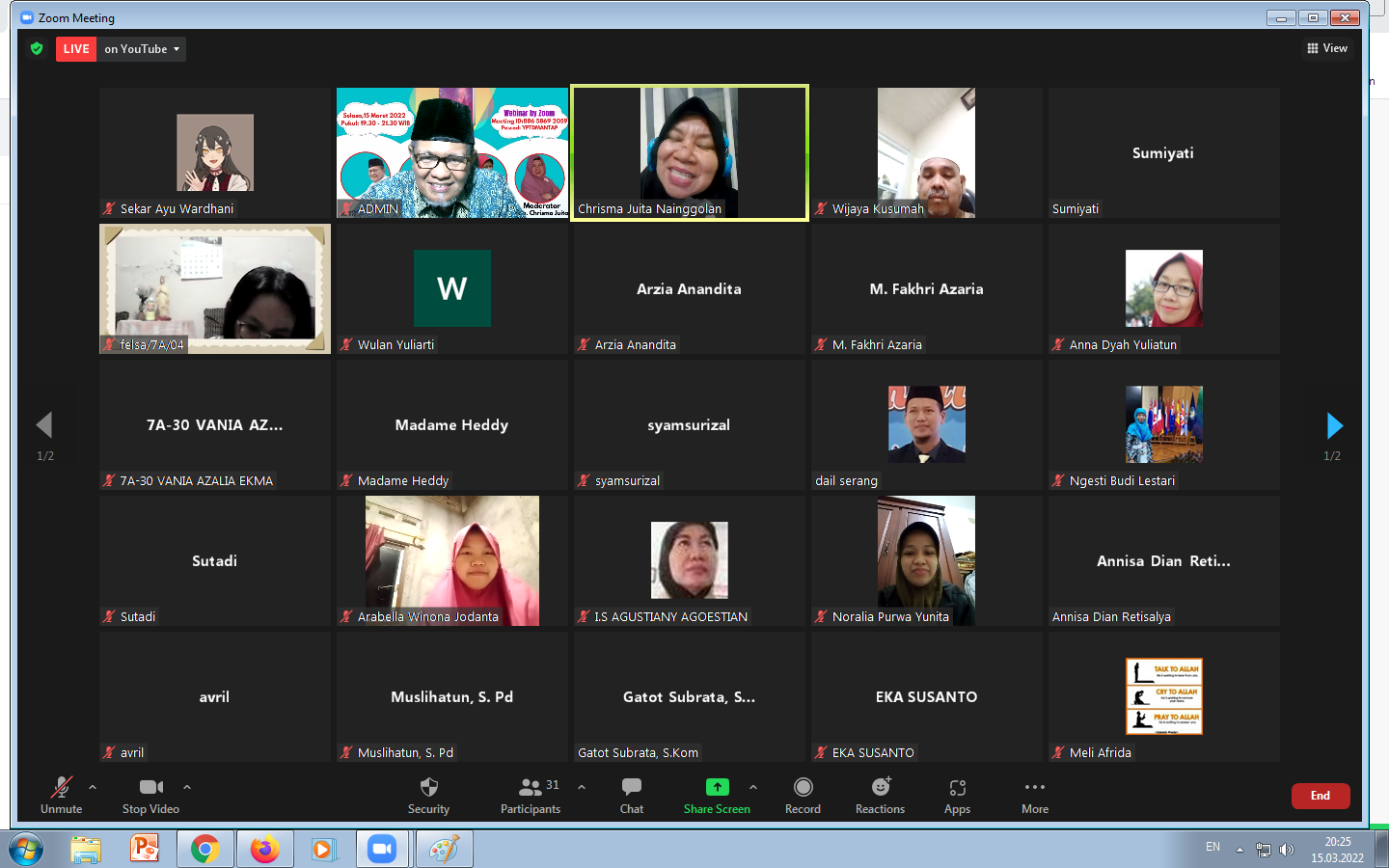Click the More options icon
Image resolution: width=1389 pixels, height=868 pixels.
(1035, 796)
